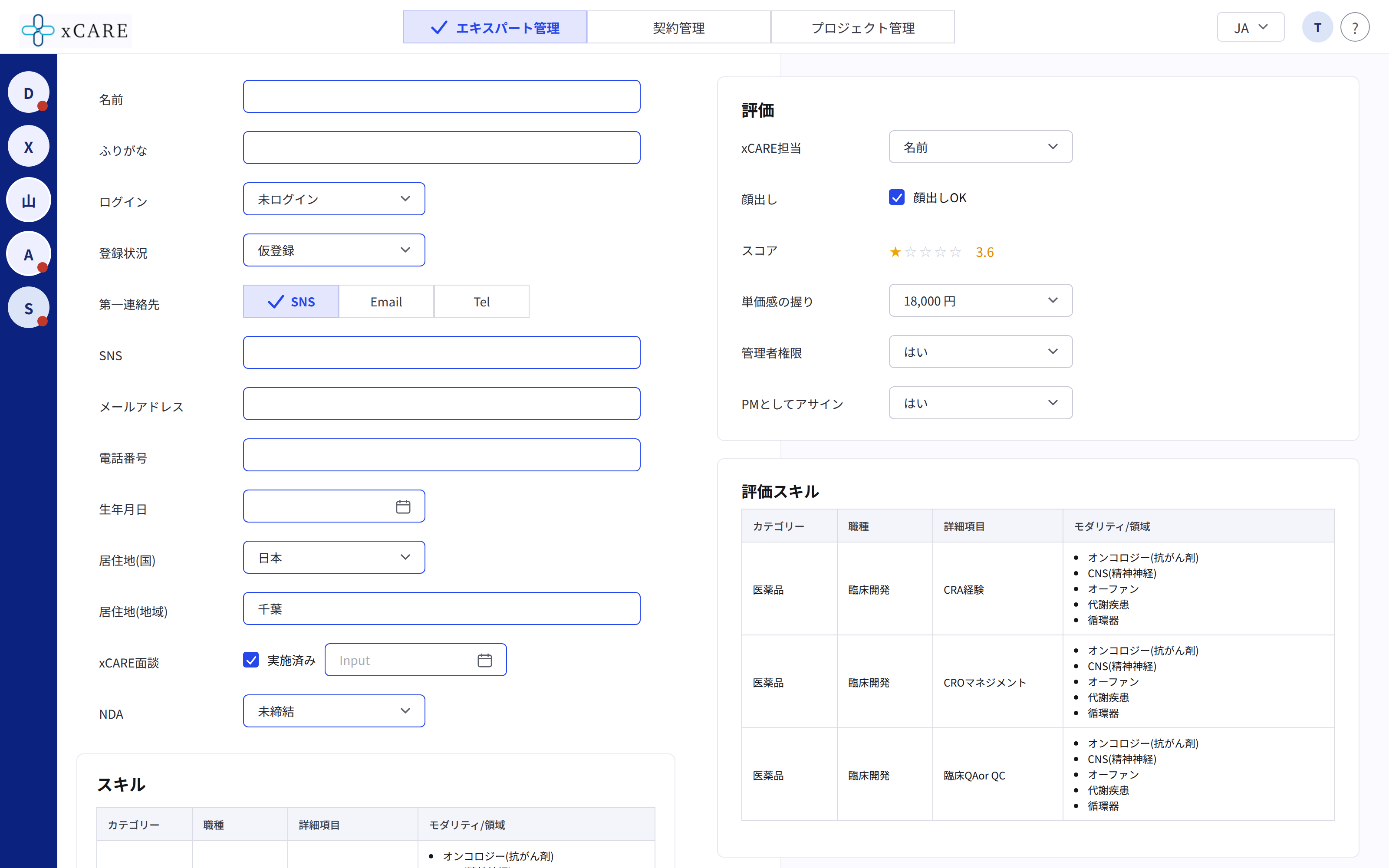Open calendar icon for 生年月日
This screenshot has width=1389, height=868.
click(403, 506)
